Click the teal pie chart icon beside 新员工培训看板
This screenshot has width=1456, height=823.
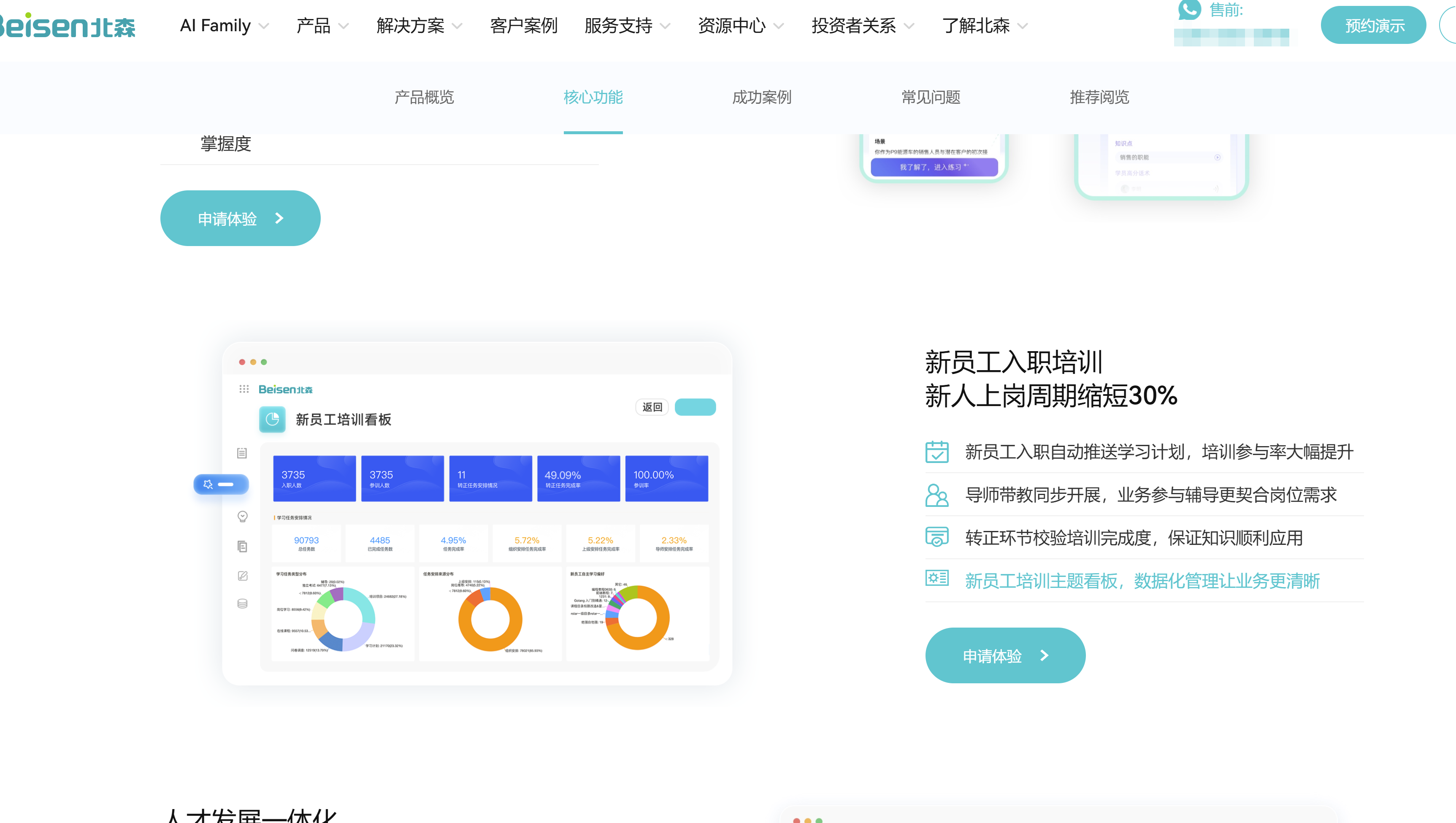[x=273, y=420]
